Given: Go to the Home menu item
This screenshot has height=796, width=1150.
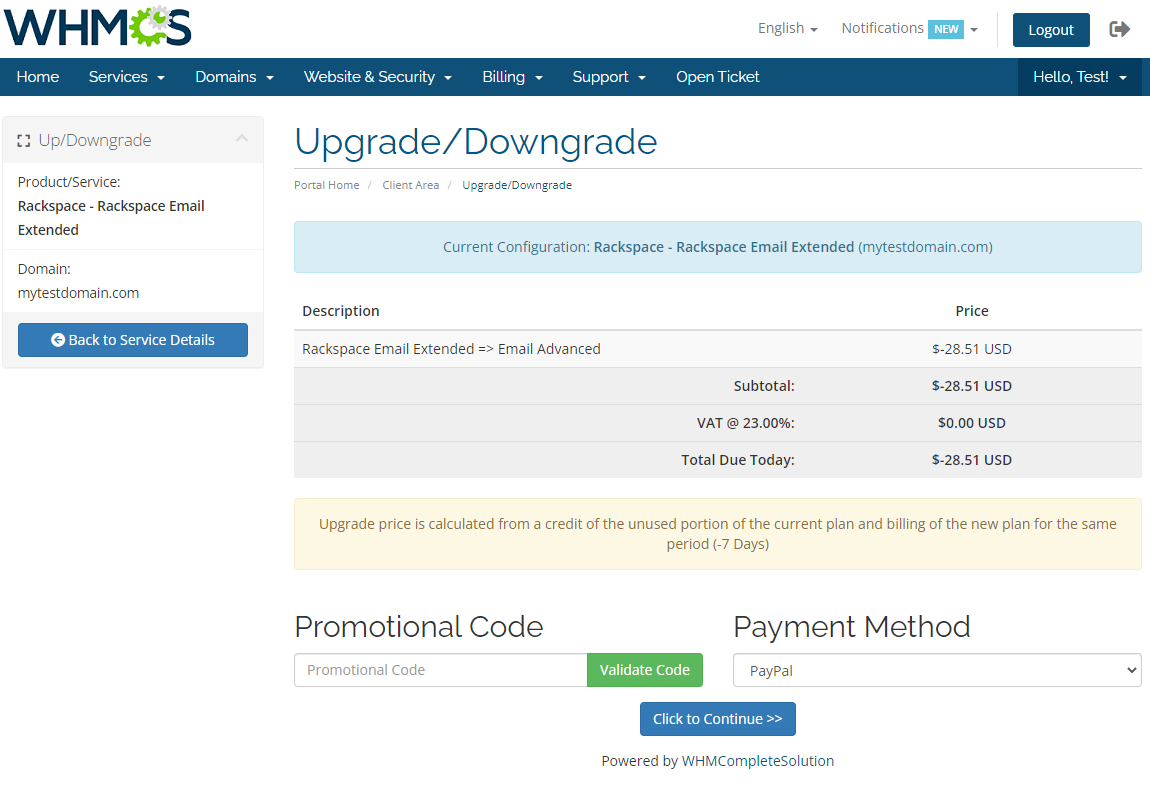Looking at the screenshot, I should coord(37,77).
